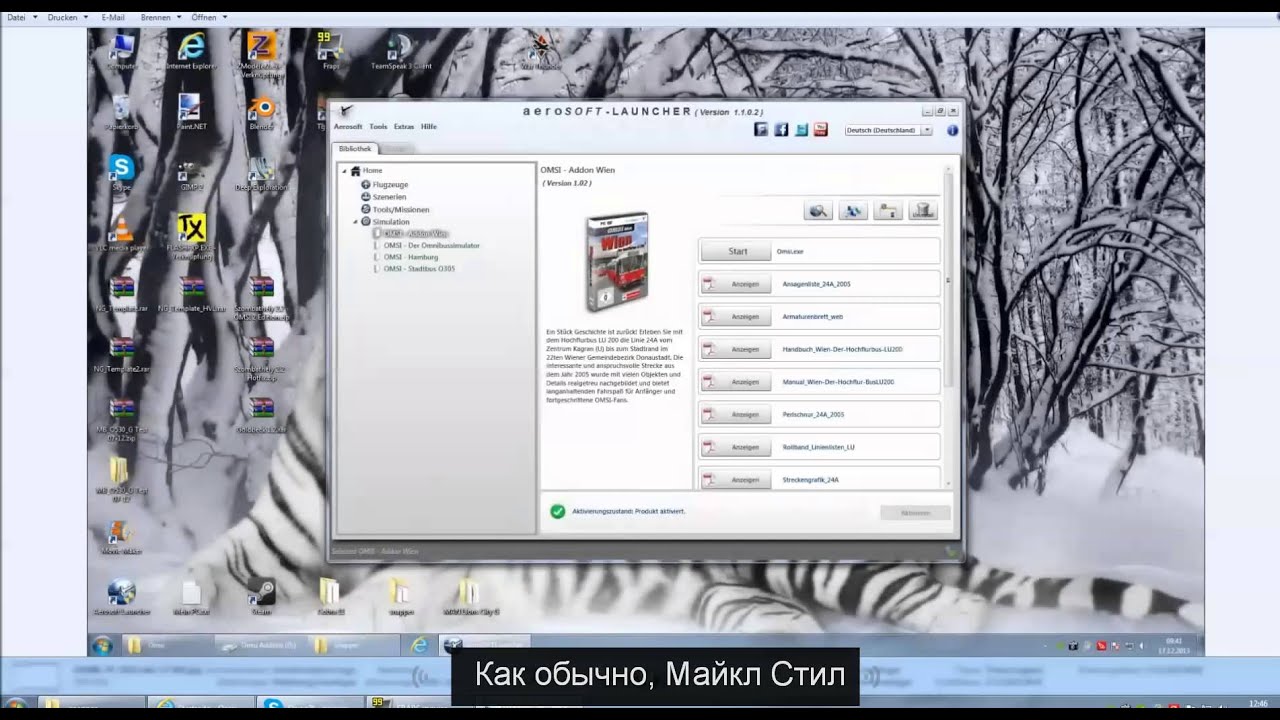Click the ZModeler desktop shortcut
This screenshot has height=720, width=1280.
pos(260,55)
